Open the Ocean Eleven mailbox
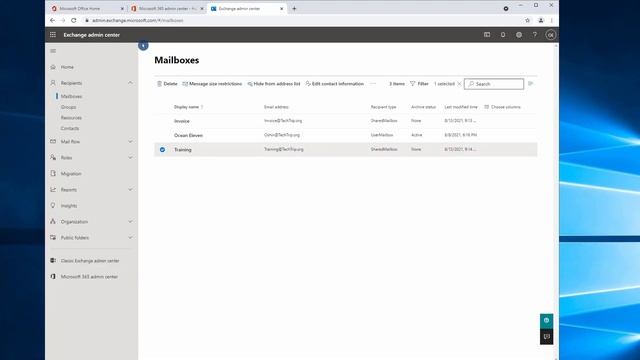Viewport: 640px width, 360px height. pyautogui.click(x=188, y=136)
